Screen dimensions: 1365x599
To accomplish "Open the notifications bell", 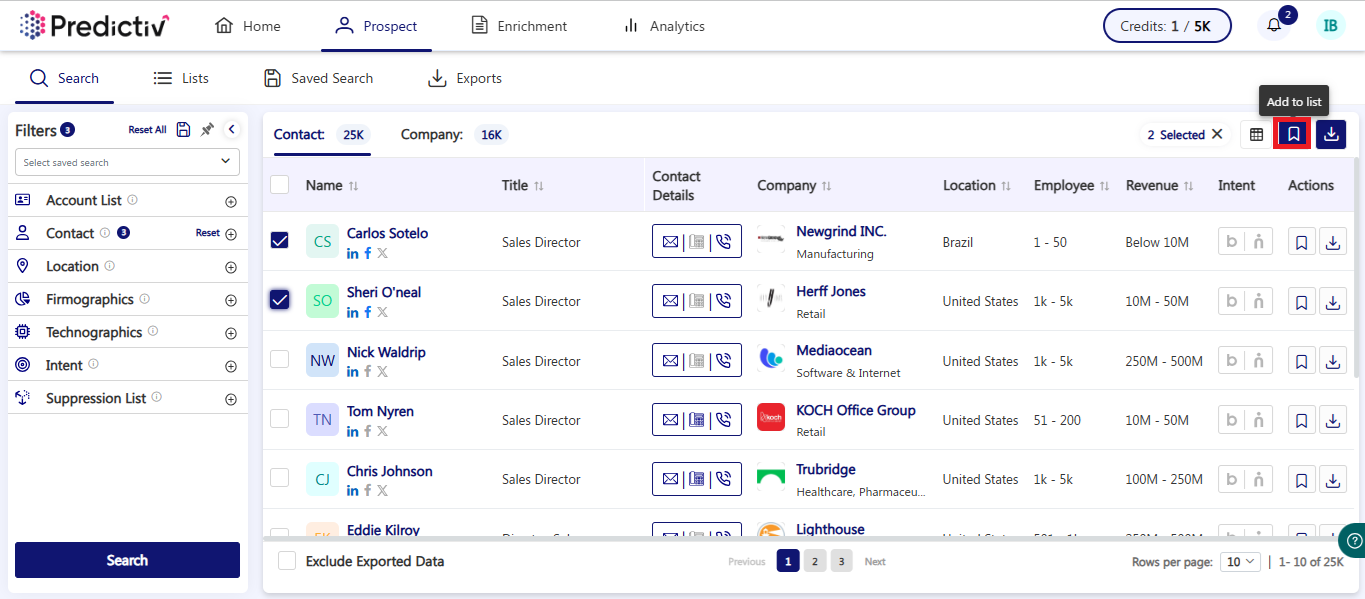I will [x=1274, y=26].
